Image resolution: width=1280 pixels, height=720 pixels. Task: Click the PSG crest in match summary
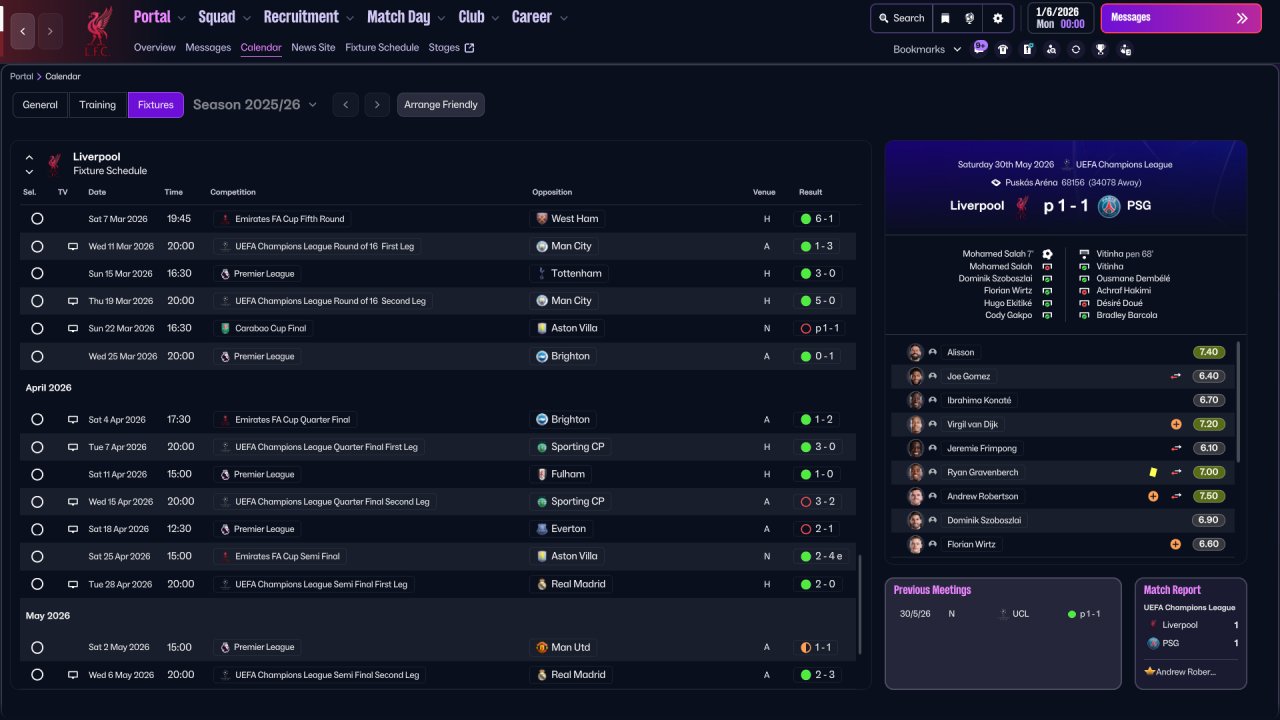coord(1109,206)
